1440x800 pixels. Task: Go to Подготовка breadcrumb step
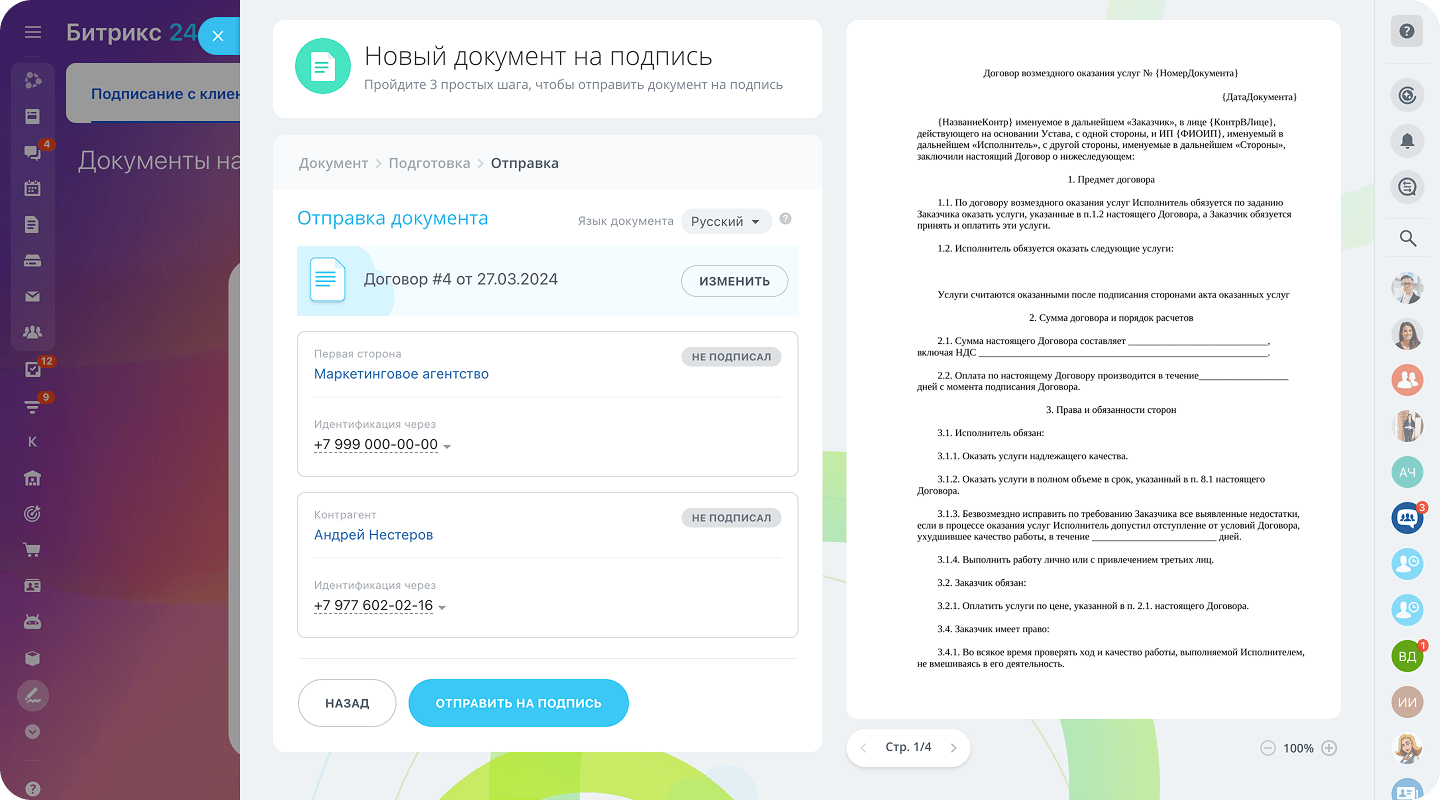click(x=429, y=163)
